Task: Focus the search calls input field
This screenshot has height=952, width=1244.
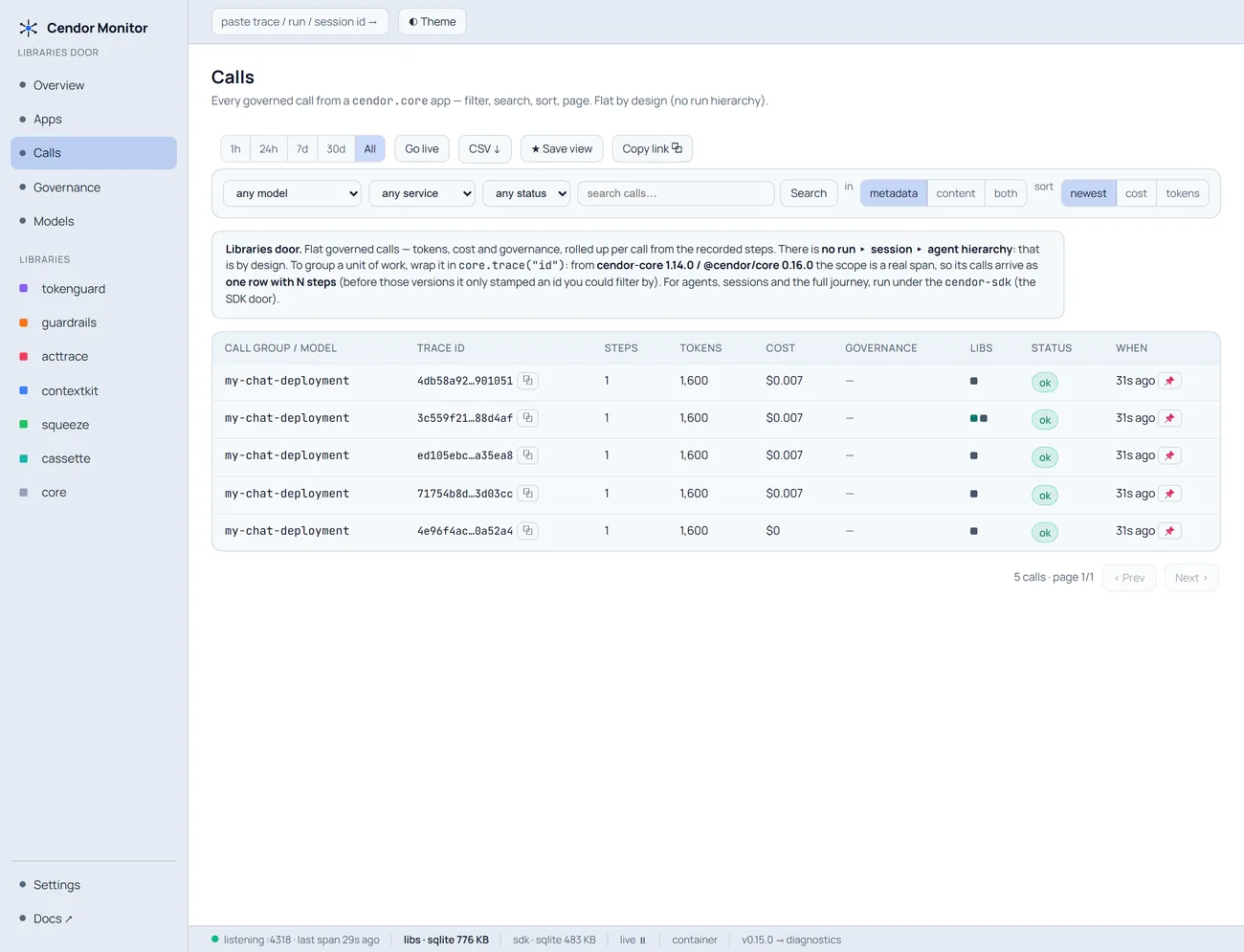Action: (676, 193)
